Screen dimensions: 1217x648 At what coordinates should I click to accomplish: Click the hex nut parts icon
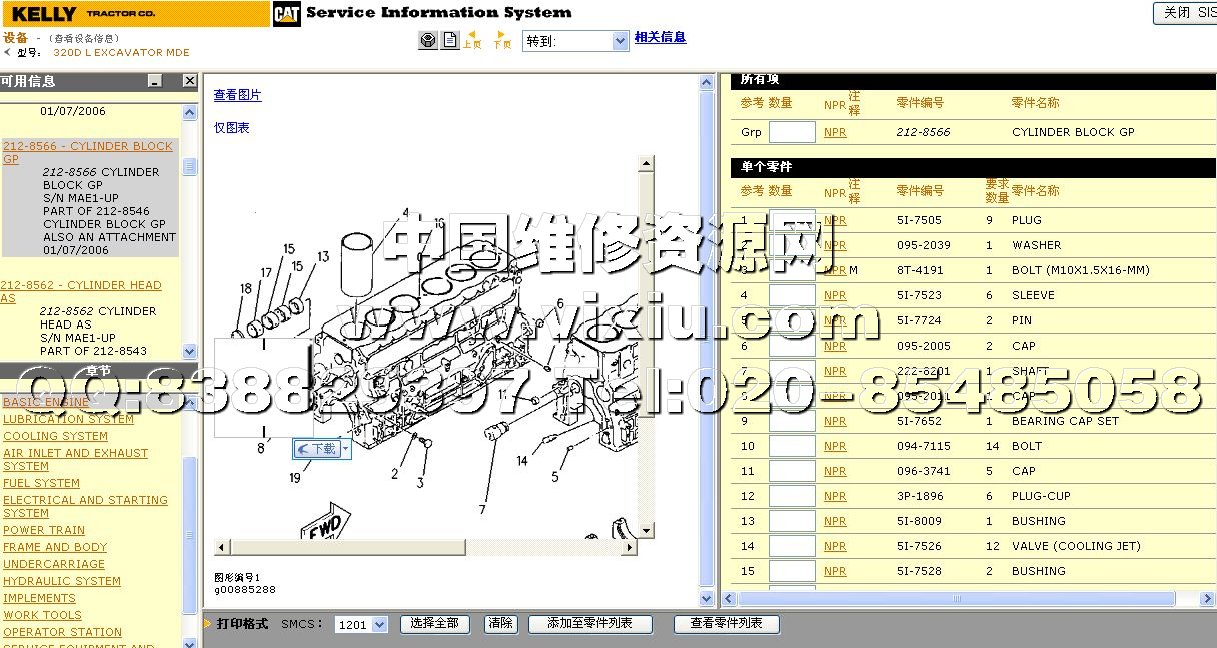[428, 40]
